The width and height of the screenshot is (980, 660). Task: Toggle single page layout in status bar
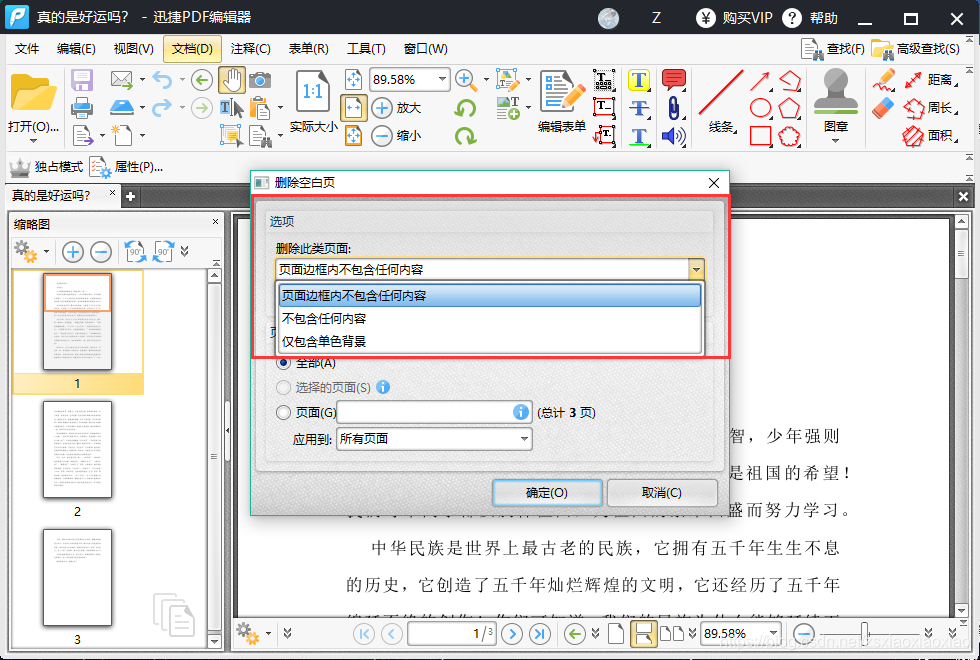(616, 634)
